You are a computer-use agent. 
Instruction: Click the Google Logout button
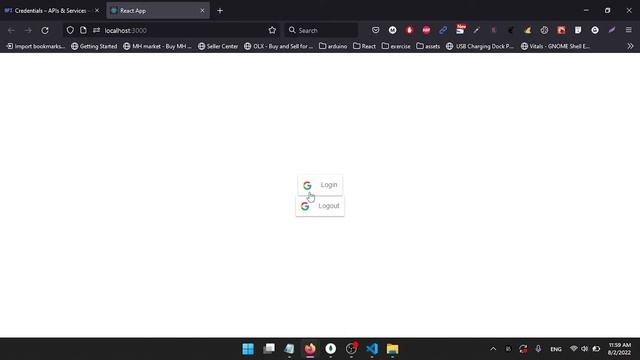point(320,206)
